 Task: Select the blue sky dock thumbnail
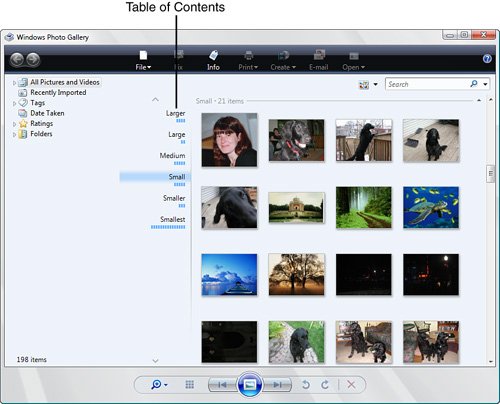pyautogui.click(x=229, y=275)
